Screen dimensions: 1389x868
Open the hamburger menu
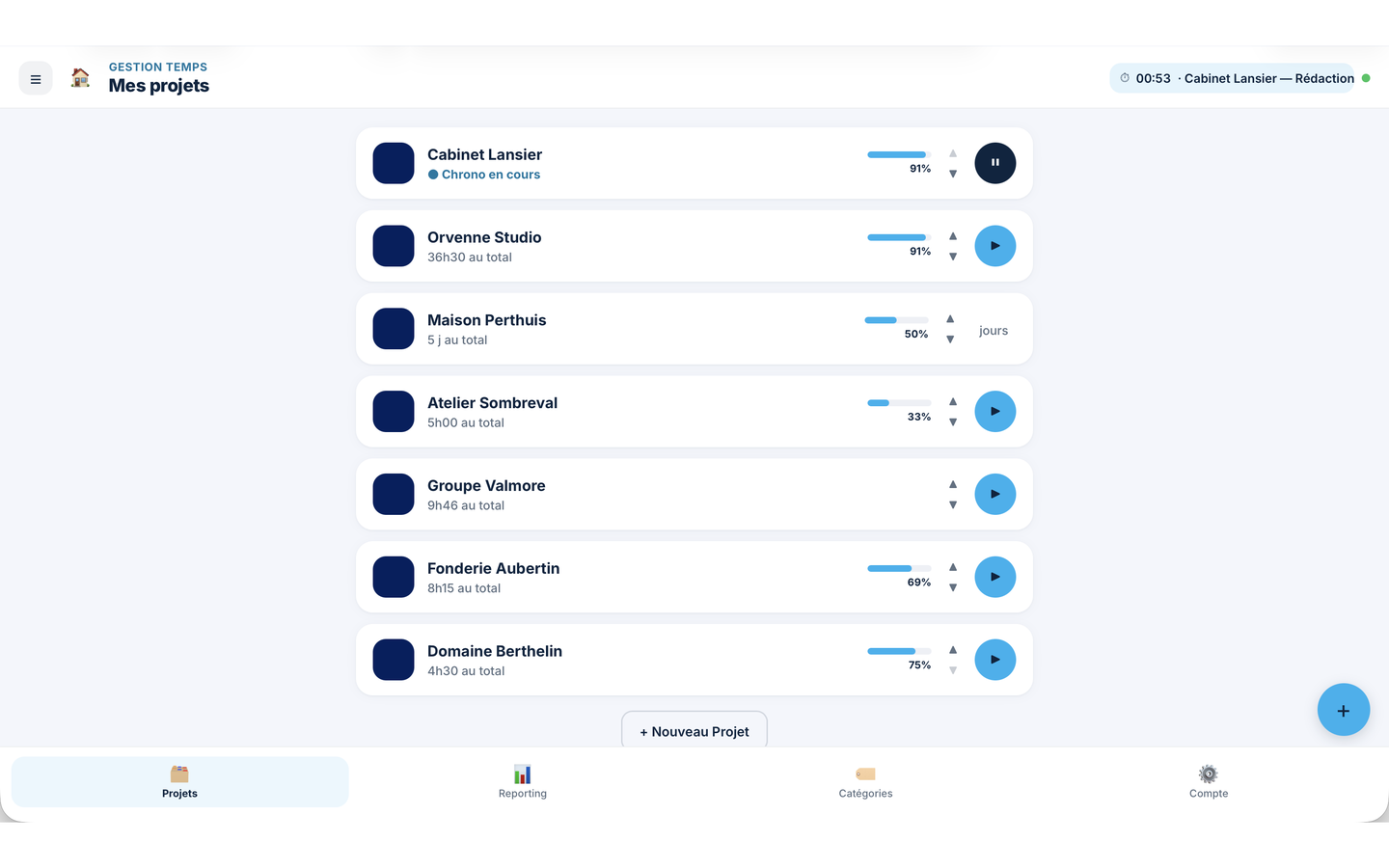[x=36, y=79]
